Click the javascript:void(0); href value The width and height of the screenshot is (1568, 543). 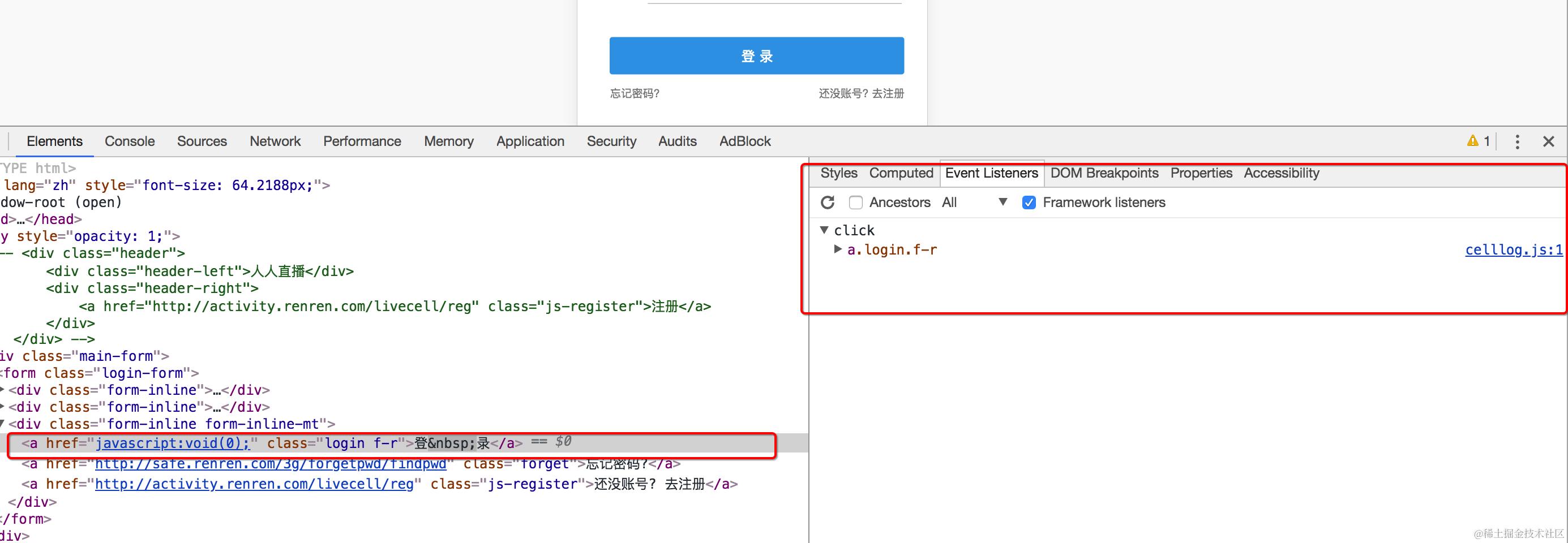173,443
